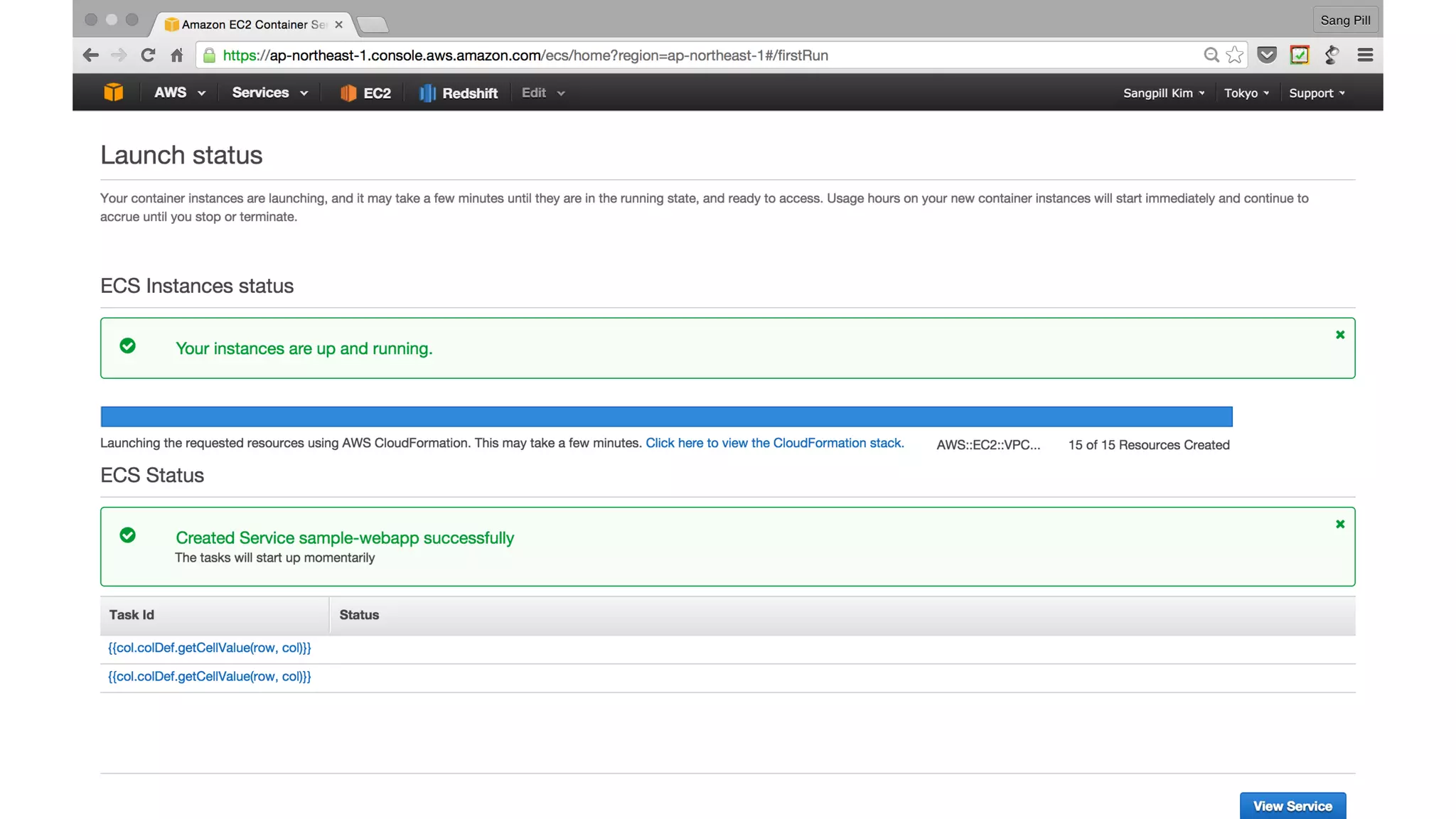1456x819 pixels.
Task: Click the browser home icon
Action: point(177,55)
